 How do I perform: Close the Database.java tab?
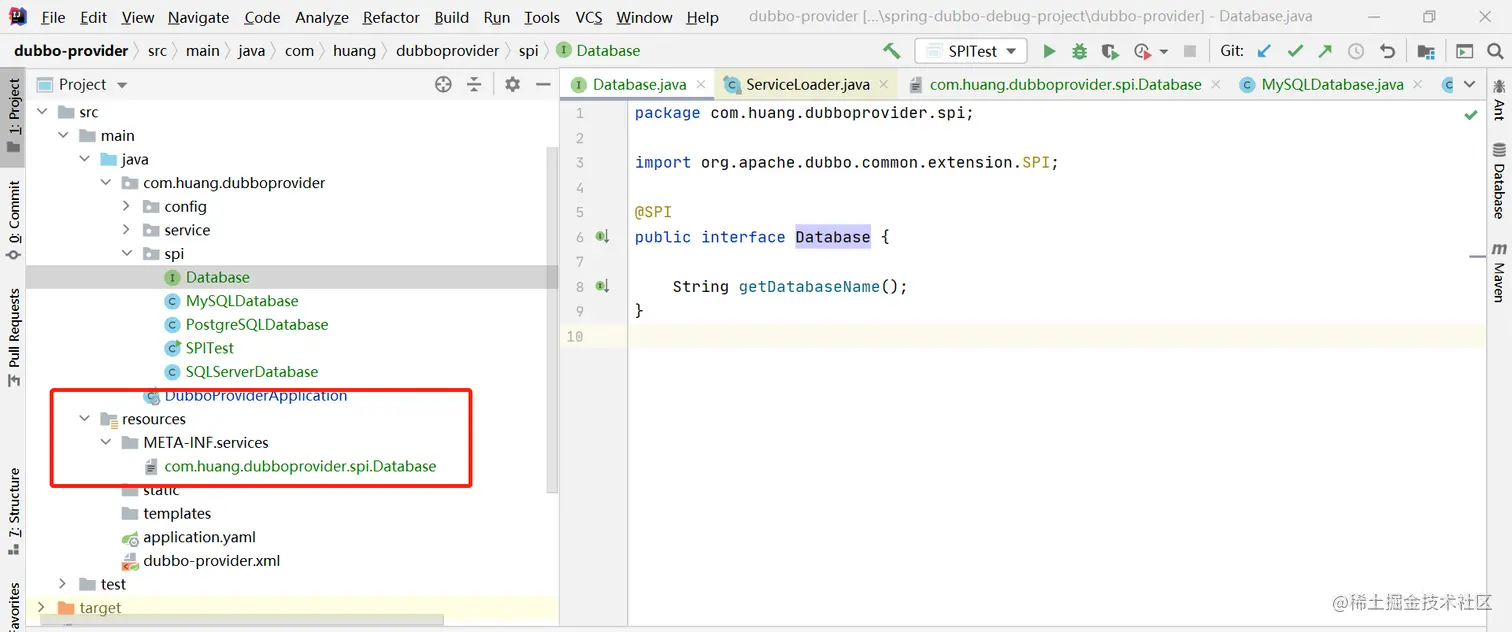[x=701, y=85]
